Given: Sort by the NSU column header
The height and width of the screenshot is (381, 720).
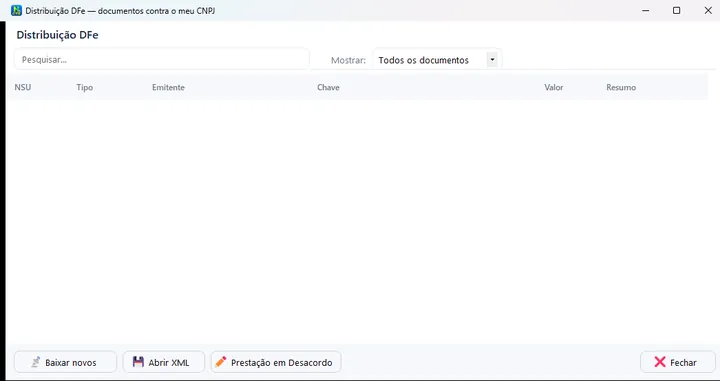Looking at the screenshot, I should 23,87.
